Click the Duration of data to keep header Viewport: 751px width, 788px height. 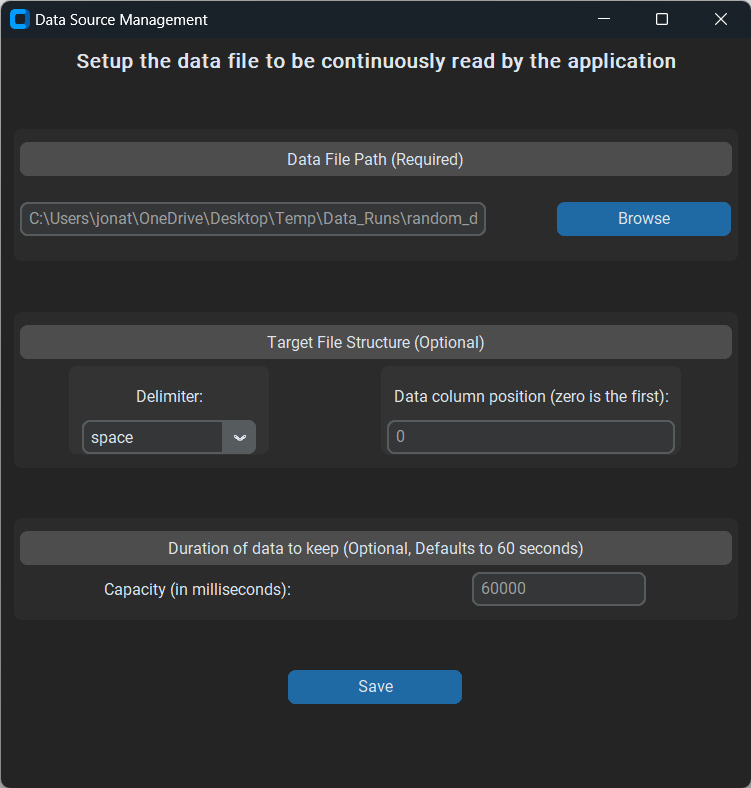coord(376,548)
